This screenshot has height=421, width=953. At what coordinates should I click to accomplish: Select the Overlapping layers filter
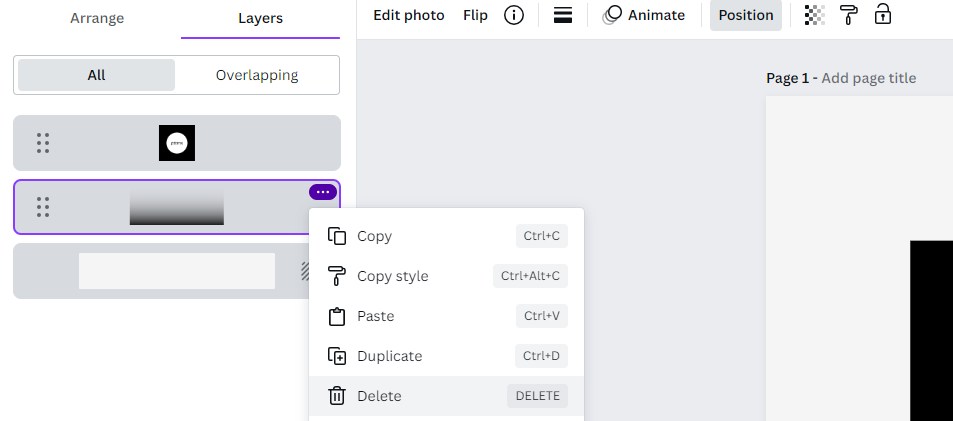tap(256, 75)
